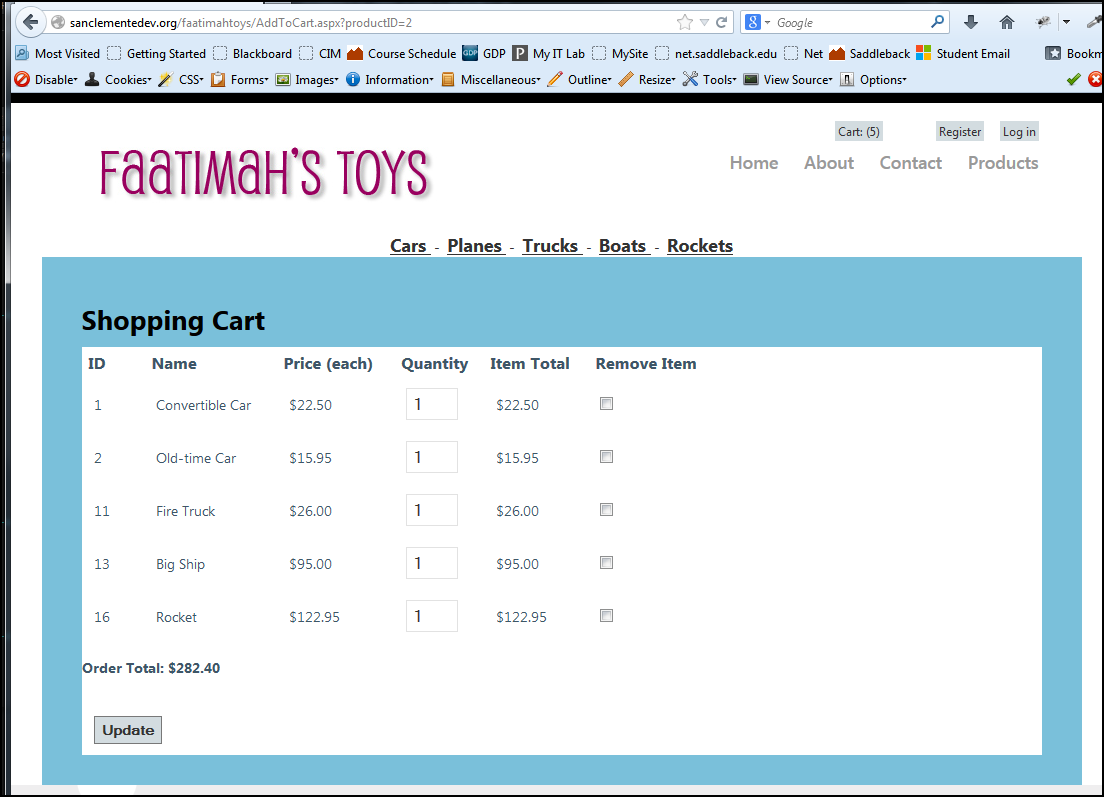Open the Cart: (5) link
1104x797 pixels.
point(858,132)
